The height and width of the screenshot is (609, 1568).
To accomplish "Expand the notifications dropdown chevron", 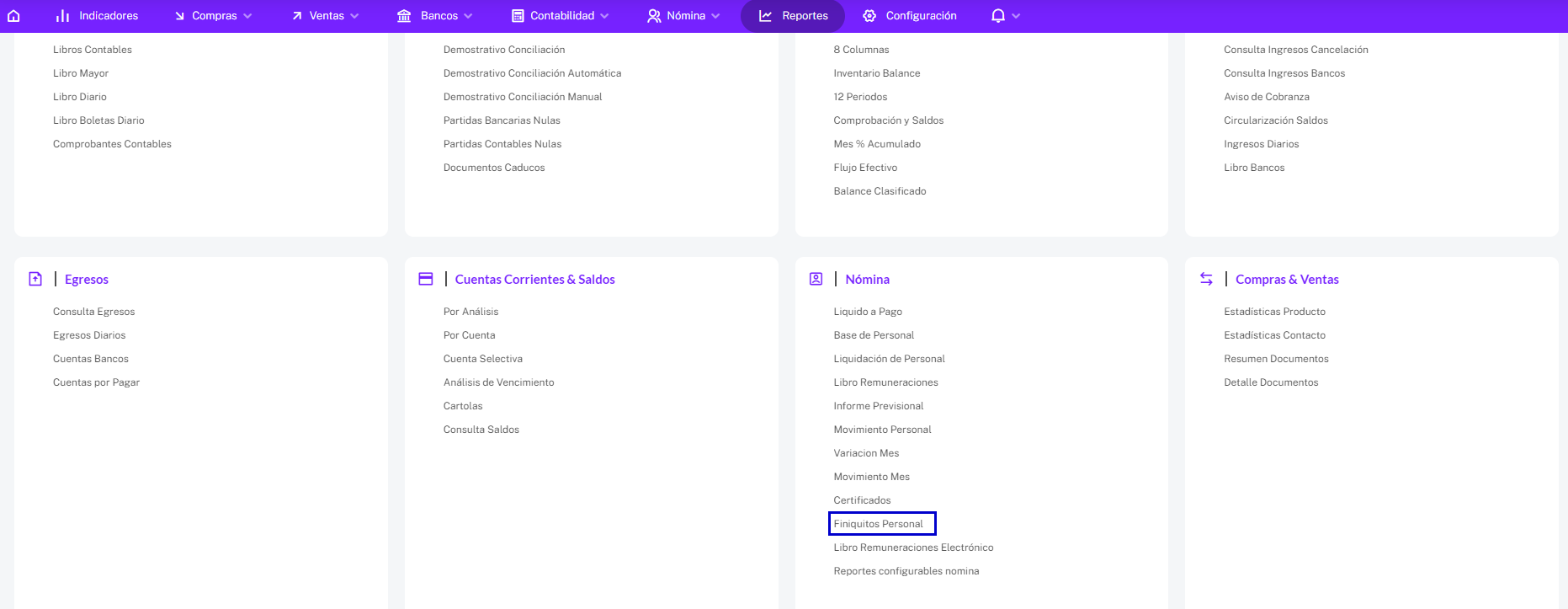I will click(1016, 16).
